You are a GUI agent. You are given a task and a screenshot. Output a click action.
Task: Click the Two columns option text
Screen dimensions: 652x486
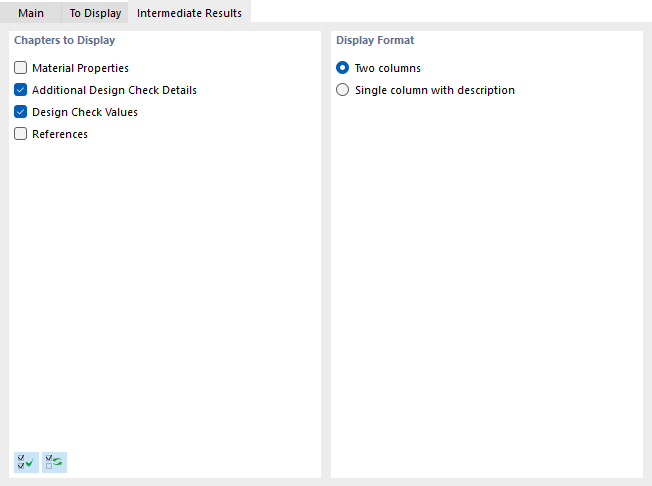click(x=388, y=68)
